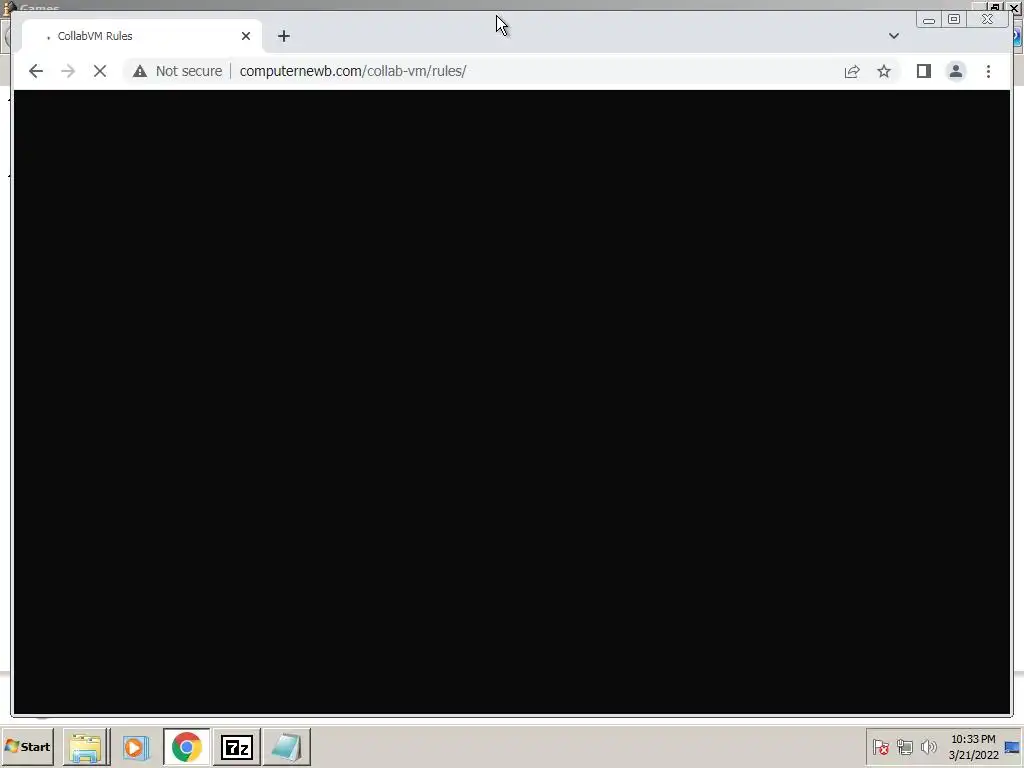Go back to the previous page
Image resolution: width=1024 pixels, height=768 pixels.
(36, 71)
